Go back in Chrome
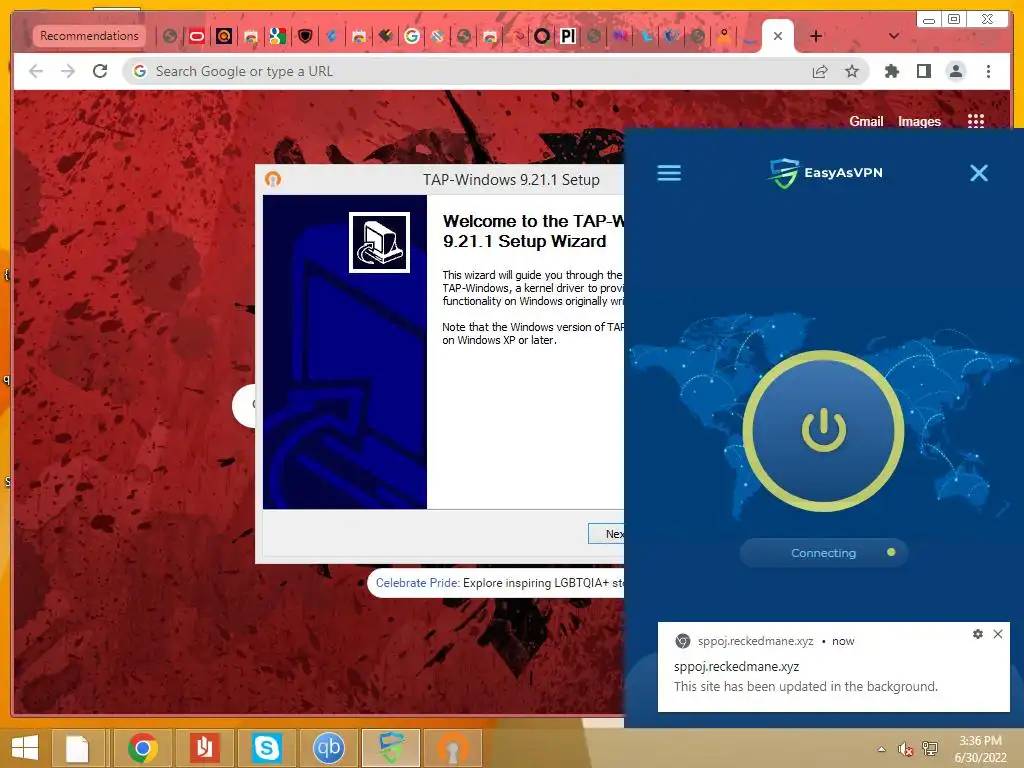Screen dimensions: 1024x768 [36, 71]
